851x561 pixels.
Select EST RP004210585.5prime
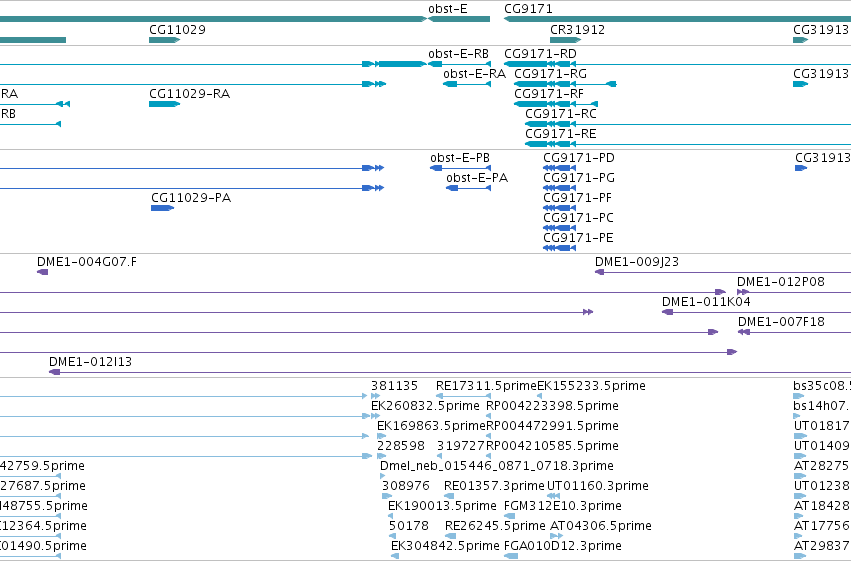tap(488, 456)
